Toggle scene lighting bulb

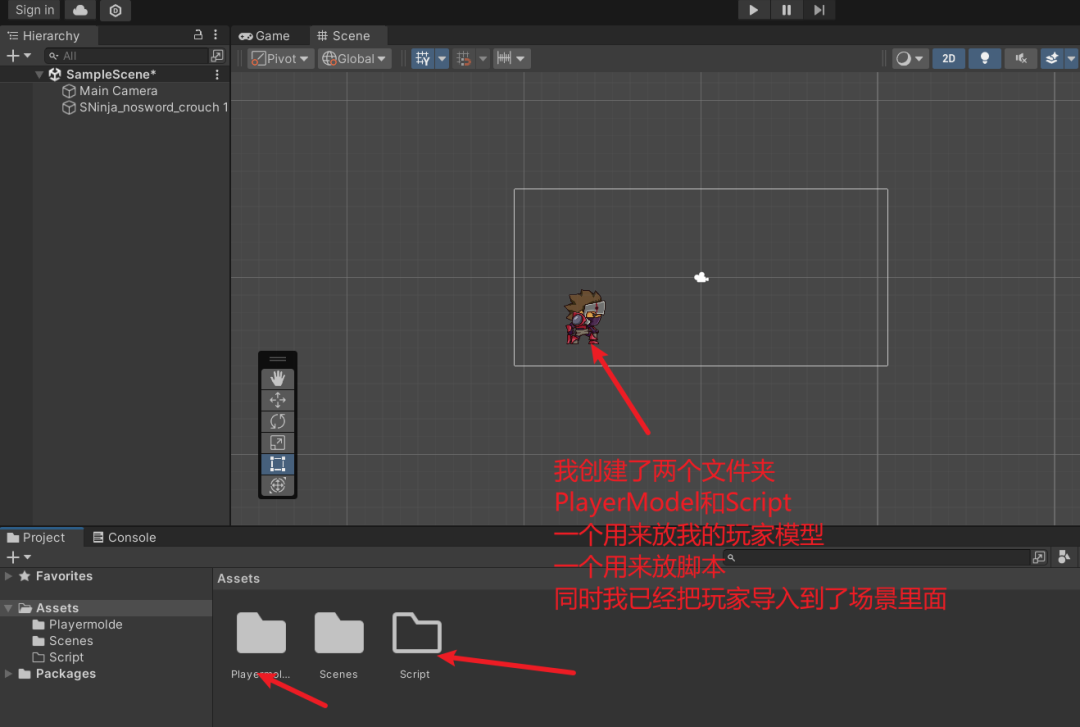click(x=985, y=59)
